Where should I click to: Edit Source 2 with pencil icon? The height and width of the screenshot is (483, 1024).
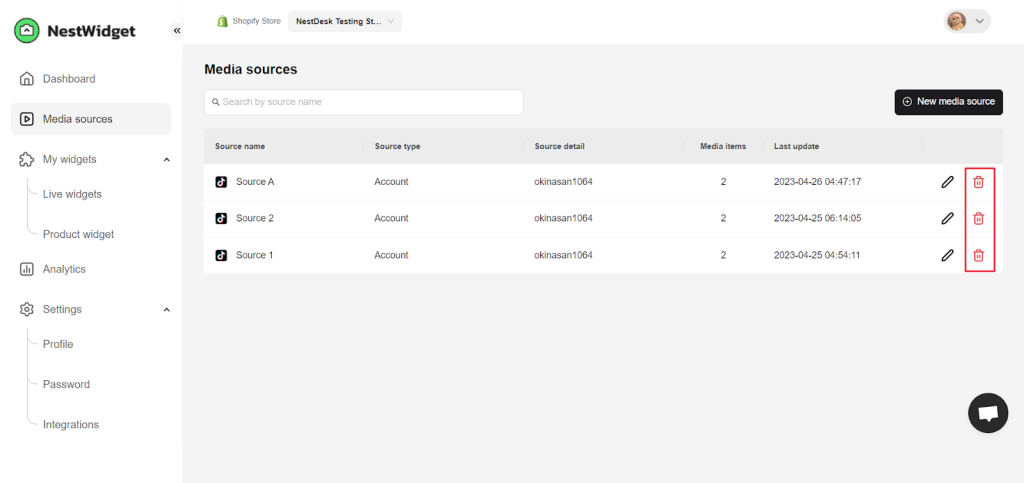coord(947,219)
